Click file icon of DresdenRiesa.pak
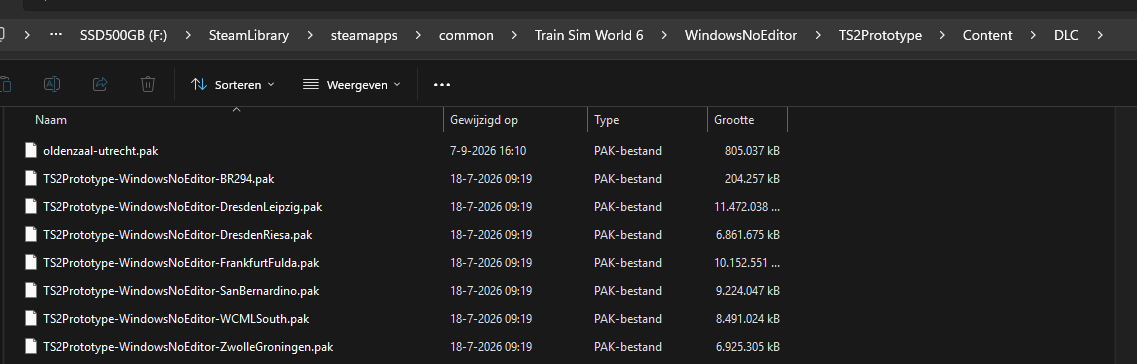The width and height of the screenshot is (1137, 364). coord(30,235)
